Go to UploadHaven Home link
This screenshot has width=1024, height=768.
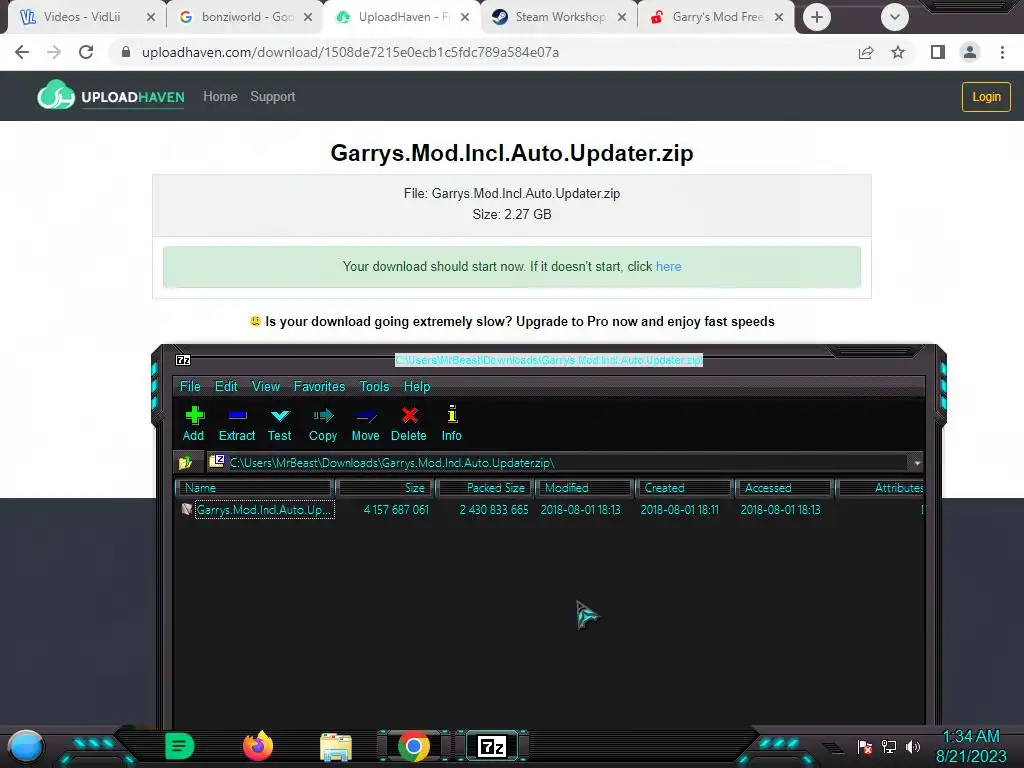click(x=220, y=97)
